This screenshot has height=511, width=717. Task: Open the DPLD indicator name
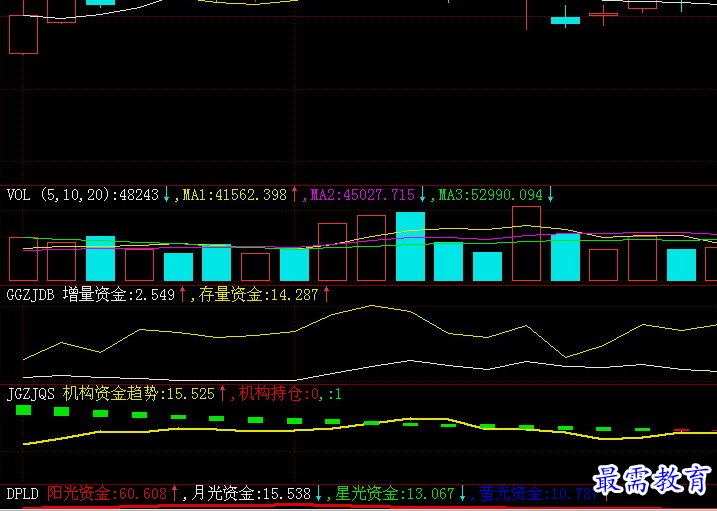click(22, 494)
